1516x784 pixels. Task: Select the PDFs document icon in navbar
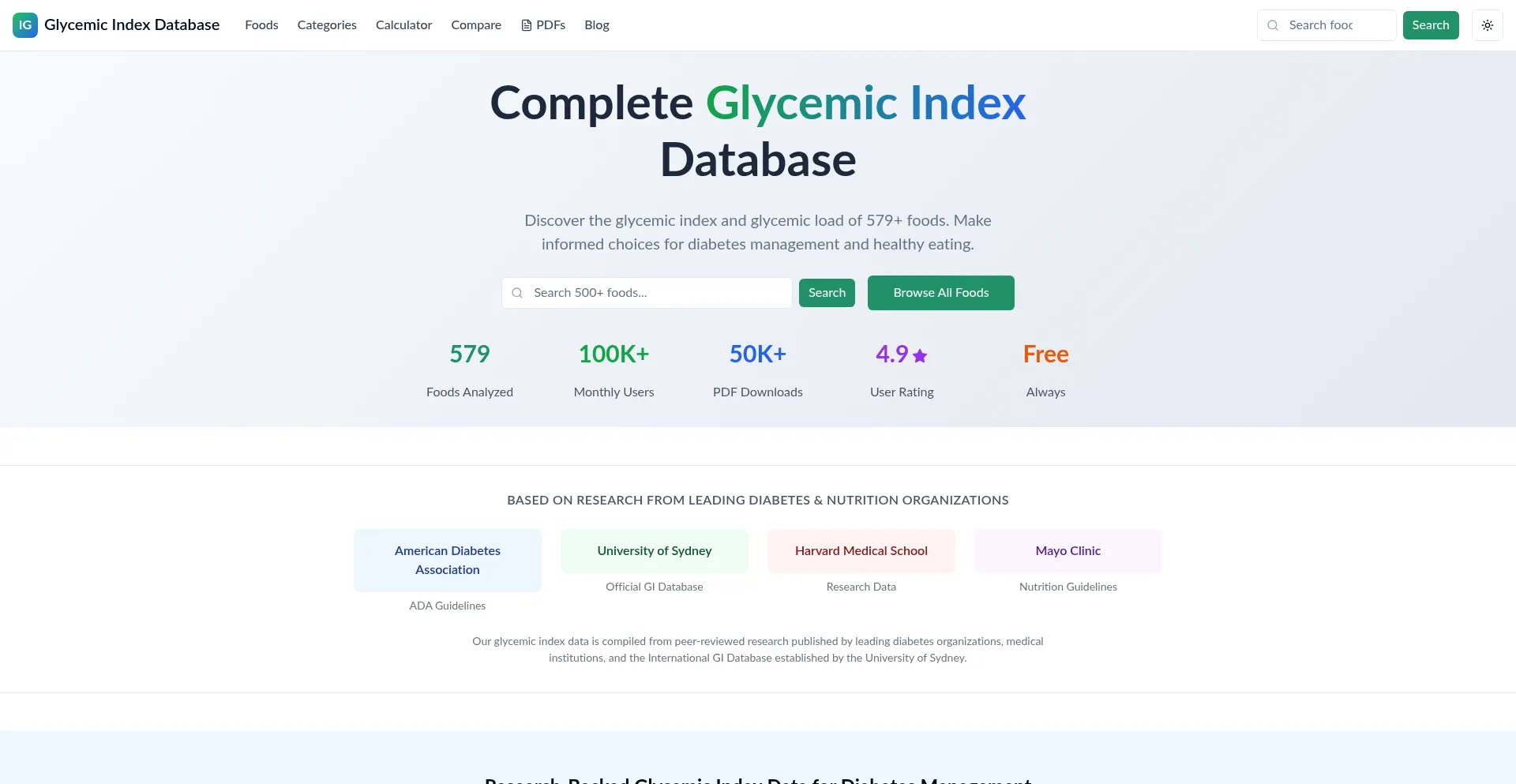(x=525, y=24)
